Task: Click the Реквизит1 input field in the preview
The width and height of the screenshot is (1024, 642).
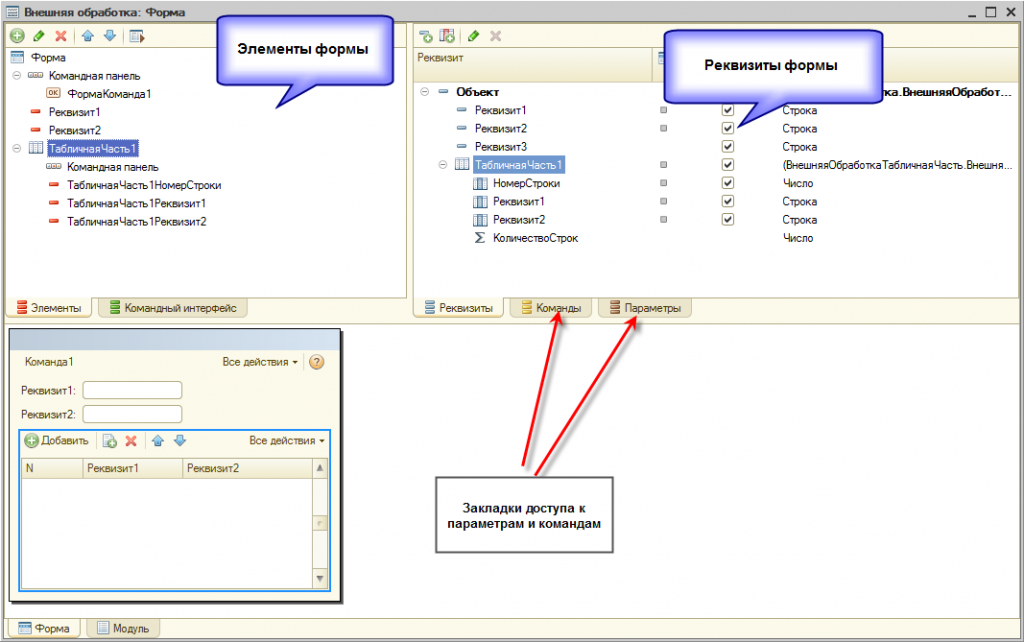Action: tap(133, 391)
